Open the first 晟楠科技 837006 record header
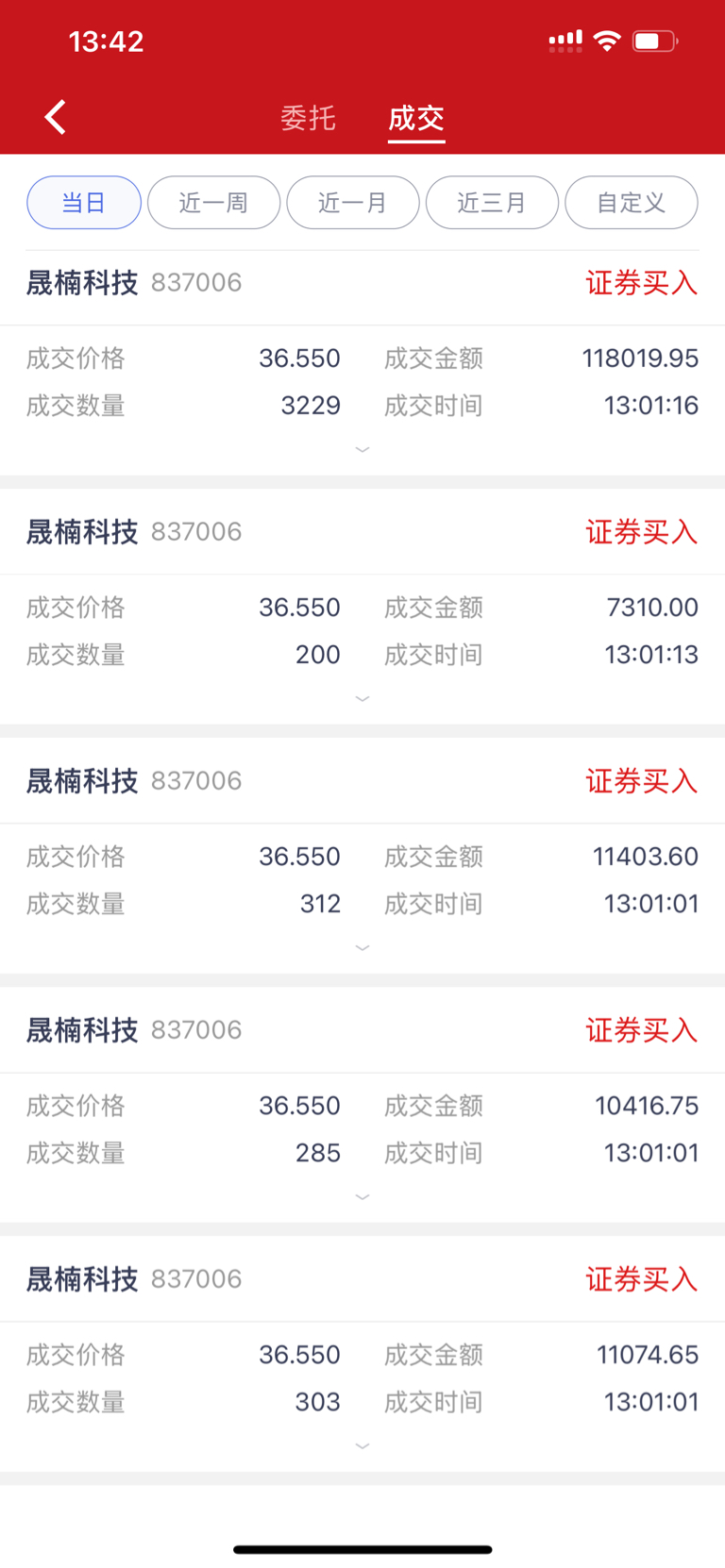Image resolution: width=725 pixels, height=1568 pixels. coord(362,283)
